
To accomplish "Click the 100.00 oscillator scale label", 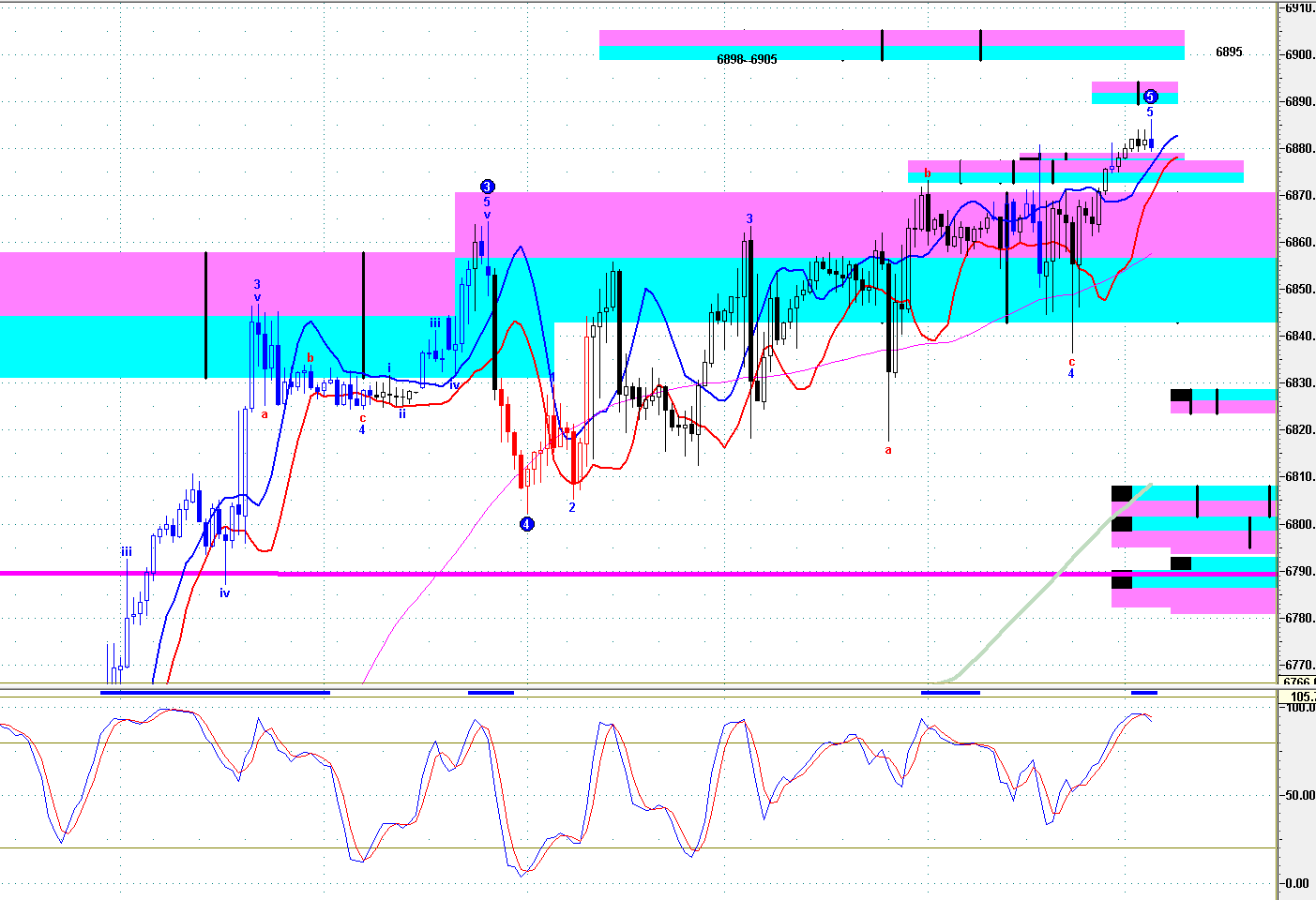I will pos(1299,708).
